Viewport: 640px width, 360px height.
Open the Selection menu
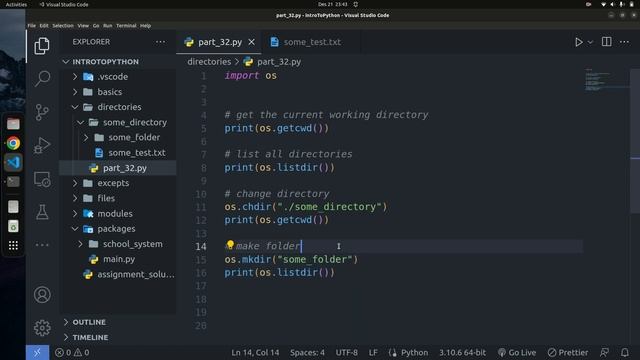pyautogui.click(x=63, y=26)
